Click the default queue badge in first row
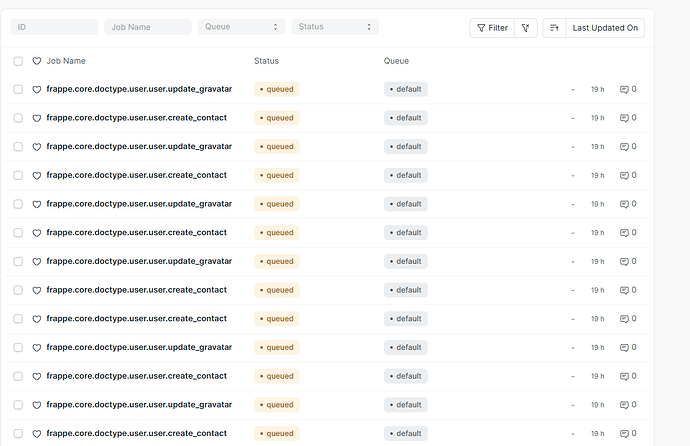690x446 pixels. coord(406,89)
